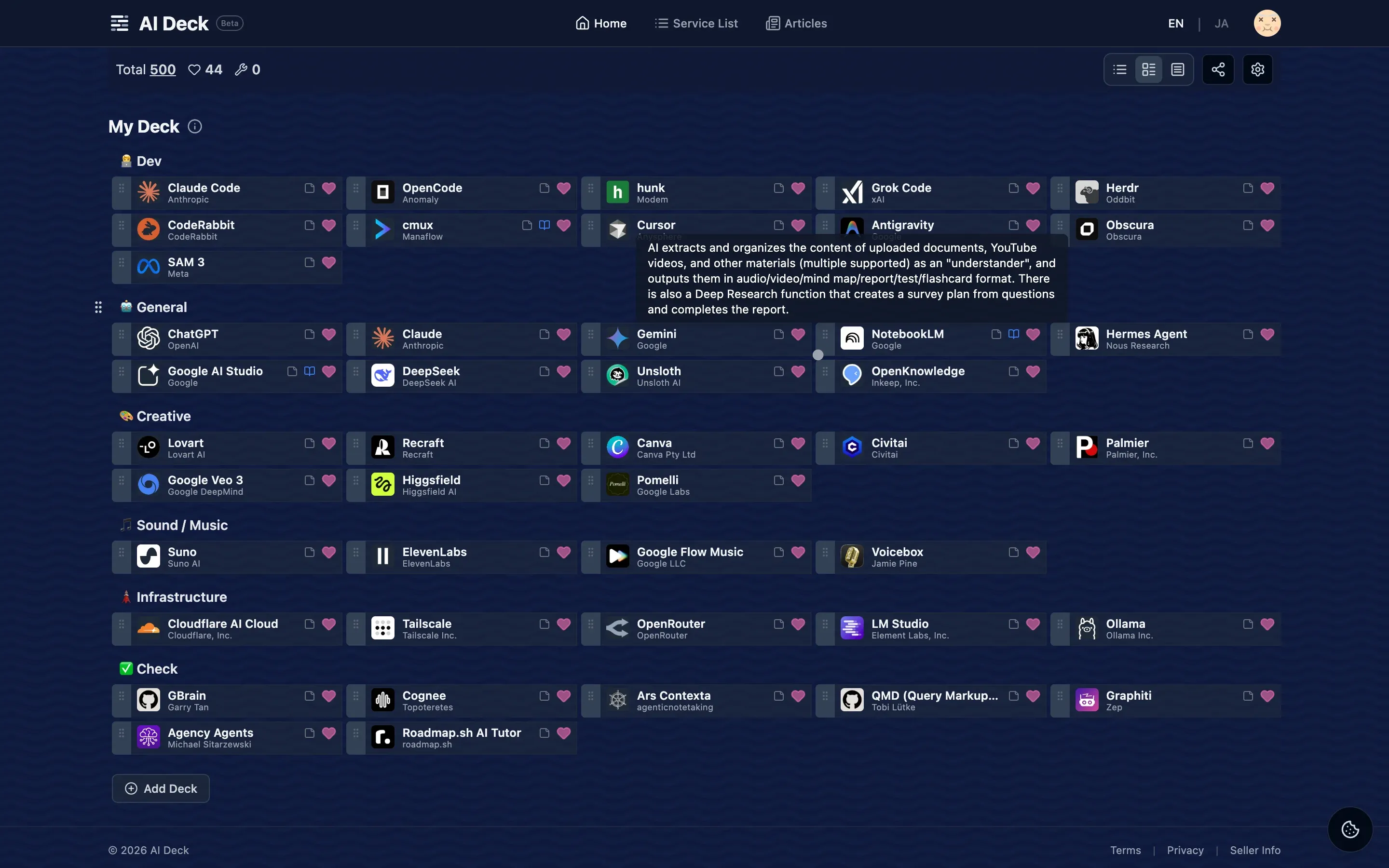Unfavorite LM Studio with its heart
The width and height of the screenshot is (1389, 868).
tap(1033, 624)
